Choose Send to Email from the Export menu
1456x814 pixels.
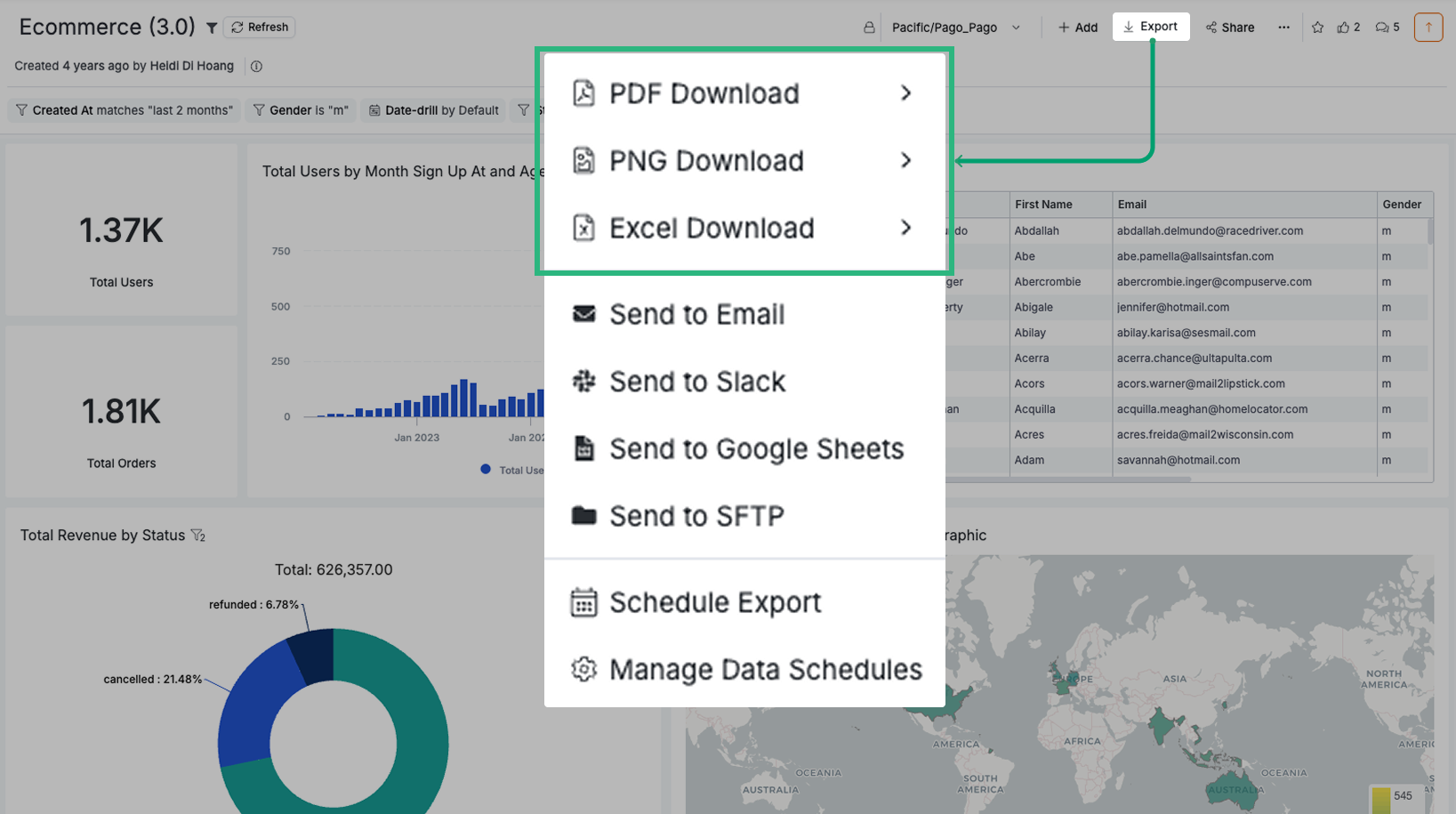696,313
